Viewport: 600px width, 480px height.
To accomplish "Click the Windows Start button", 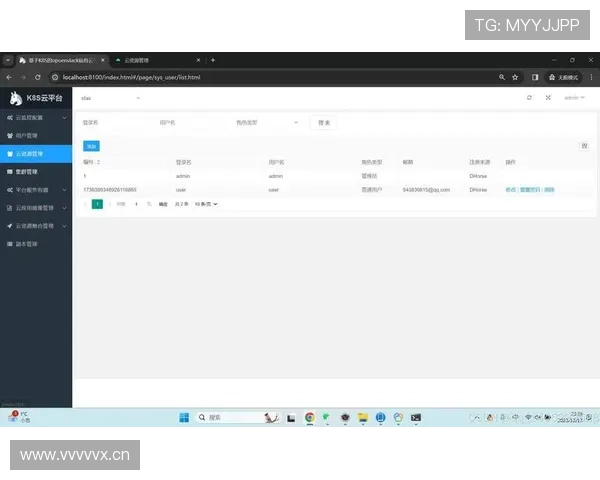I will [184, 417].
